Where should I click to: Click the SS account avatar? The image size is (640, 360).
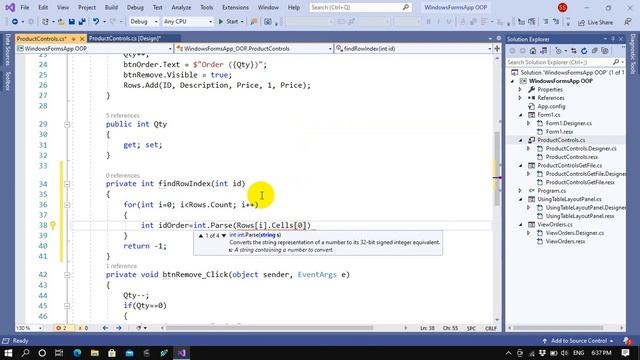click(x=562, y=7)
